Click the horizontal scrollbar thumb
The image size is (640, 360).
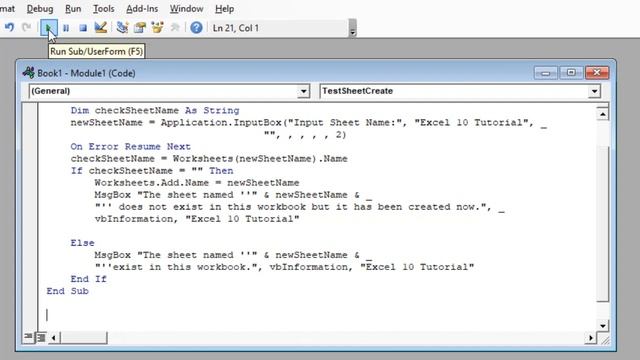coord(84,338)
